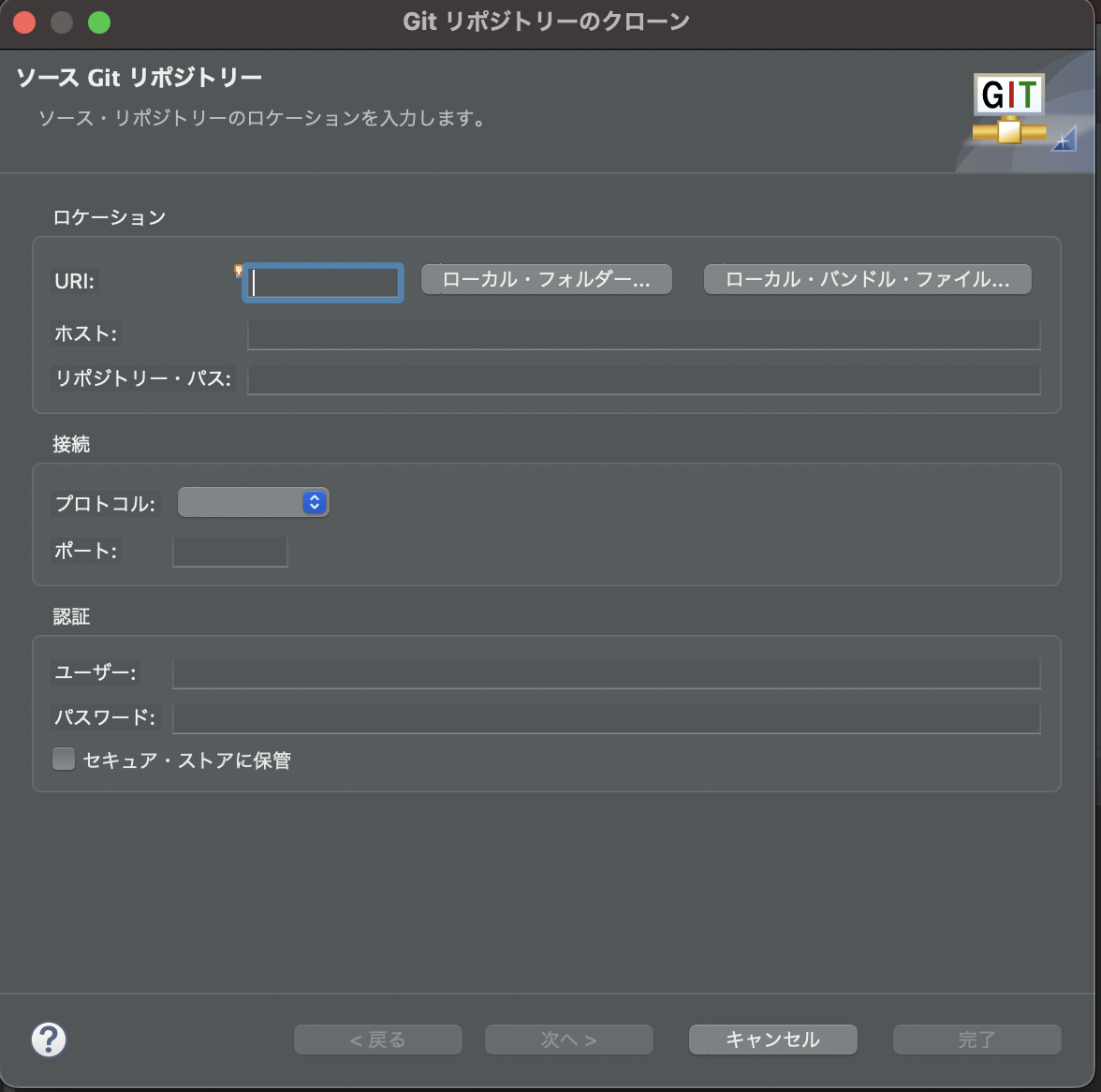This screenshot has height=1092, width=1101.
Task: Open help via the question mark icon
Action: 49,1040
